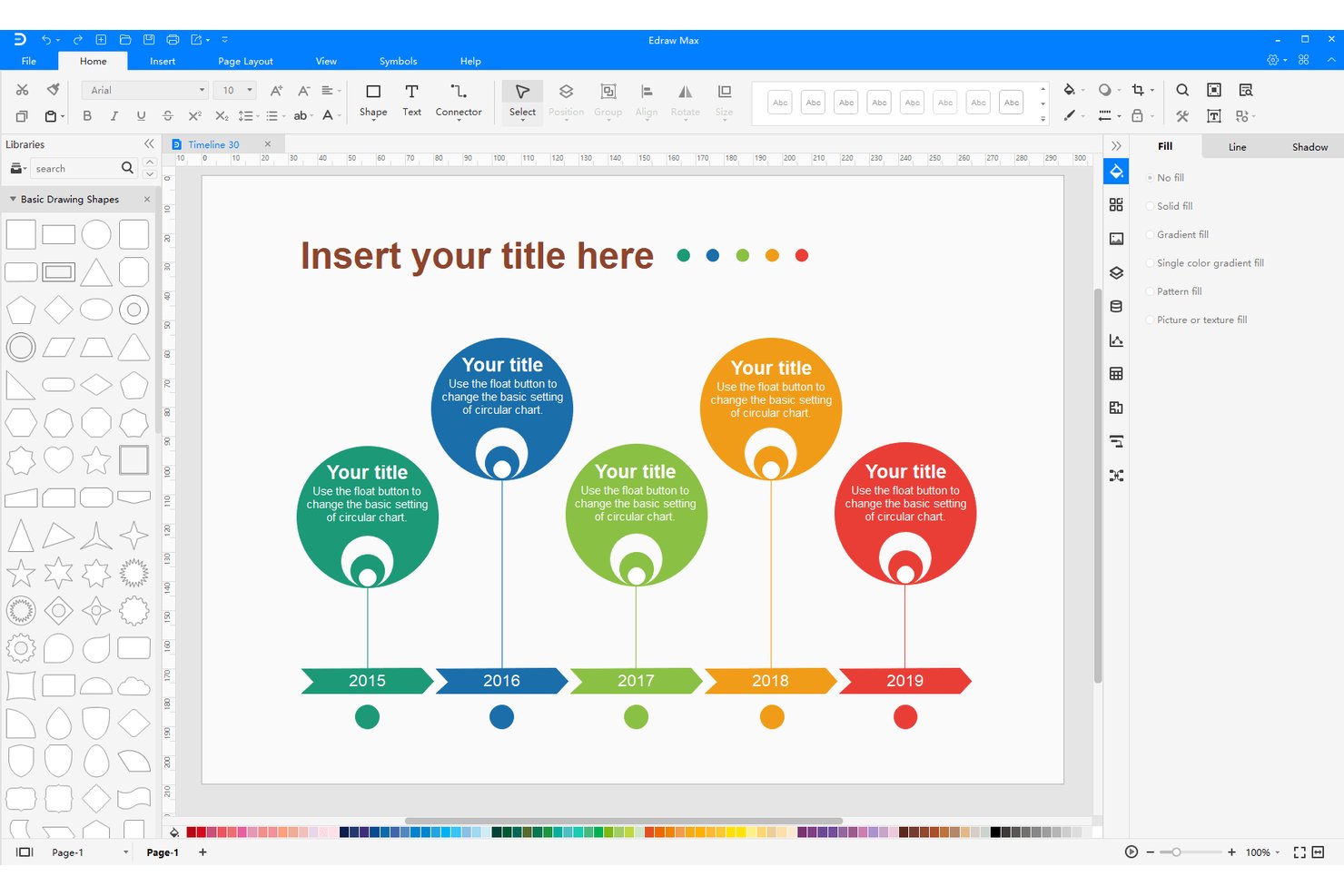
Task: Switch to the Page Layout tab
Action: pyautogui.click(x=245, y=61)
